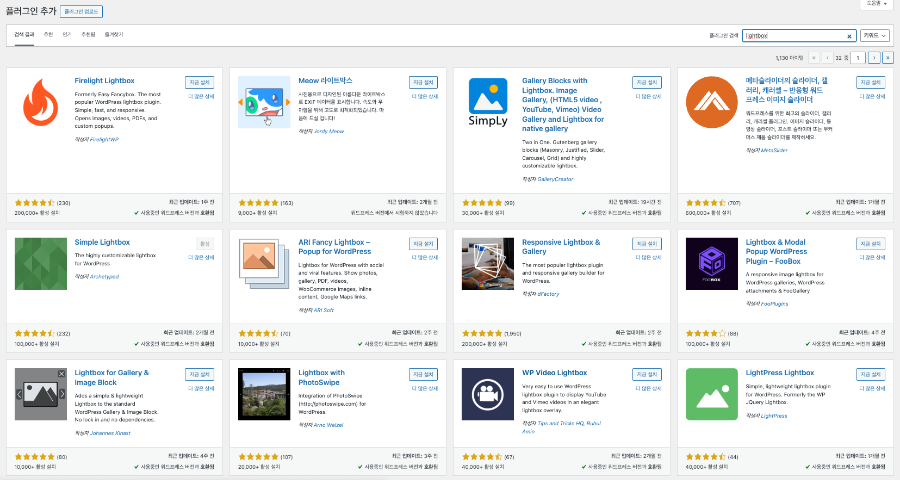Open author link FooPlugins
Screen dimensions: 900x480
pyautogui.click(x=774, y=304)
